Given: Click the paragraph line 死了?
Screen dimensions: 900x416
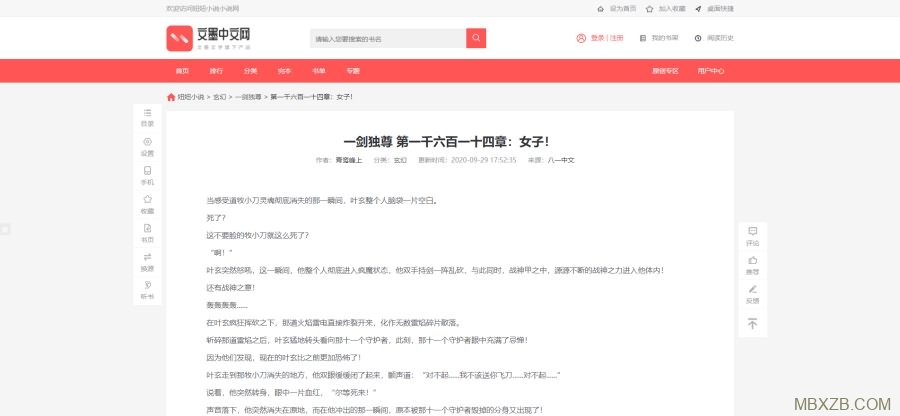Looking at the screenshot, I should [x=216, y=218].
